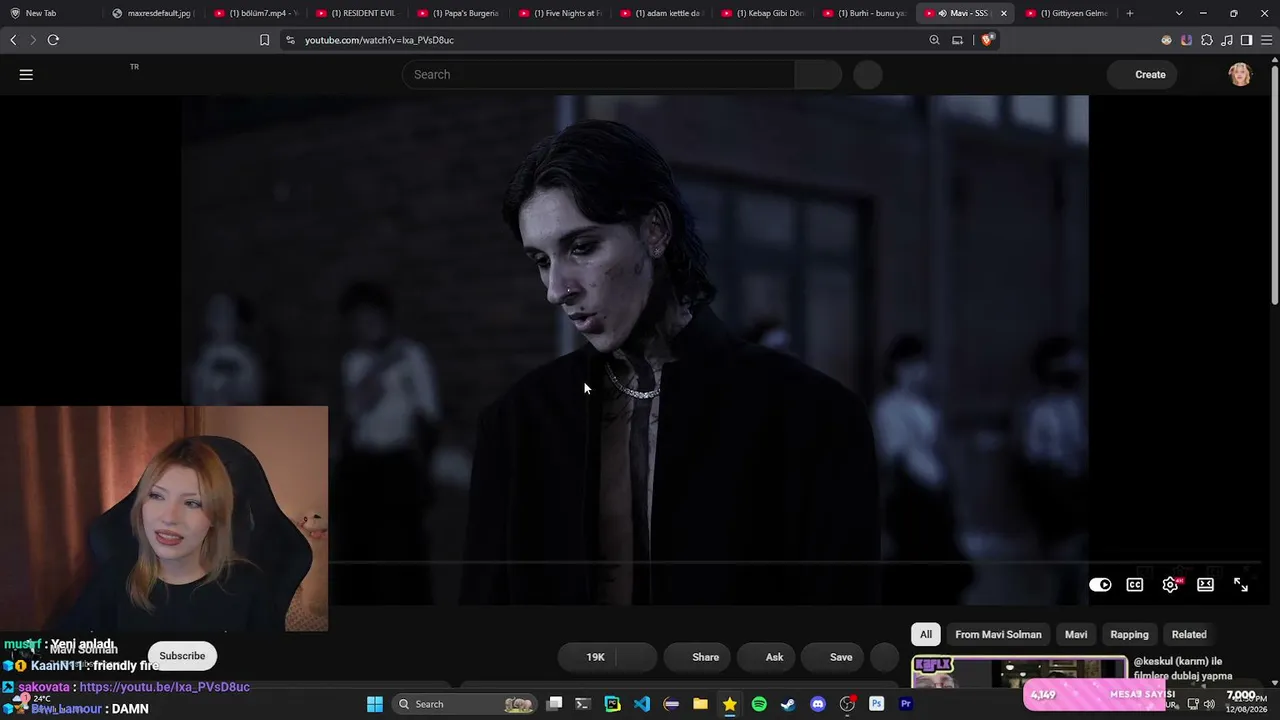The height and width of the screenshot is (720, 1280).
Task: Open the browser main menu
Action: coord(1266,40)
